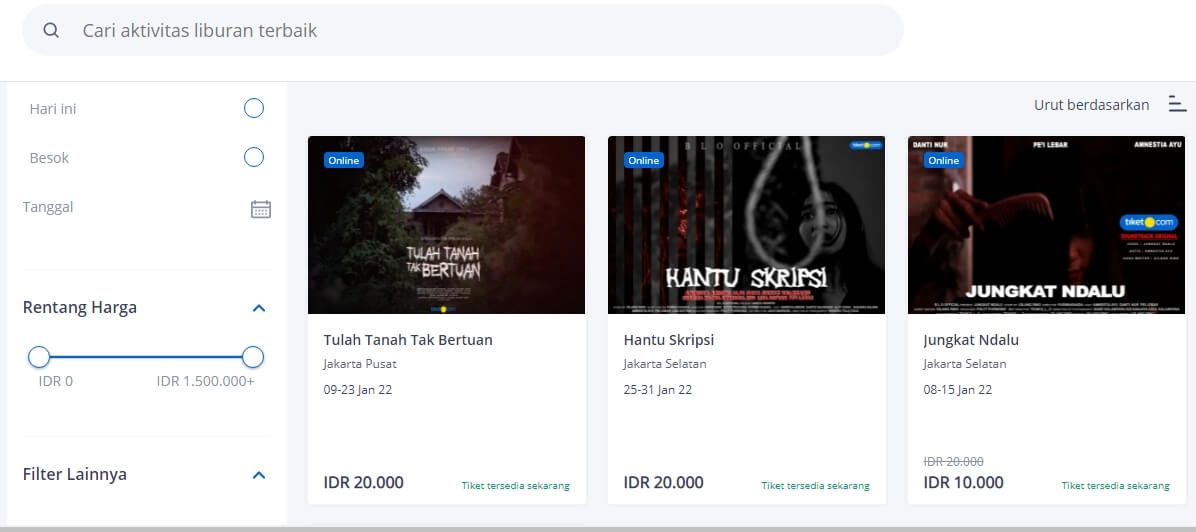The image size is (1196, 532).
Task: Click the Filter Lainnya heading
Action: click(x=75, y=474)
